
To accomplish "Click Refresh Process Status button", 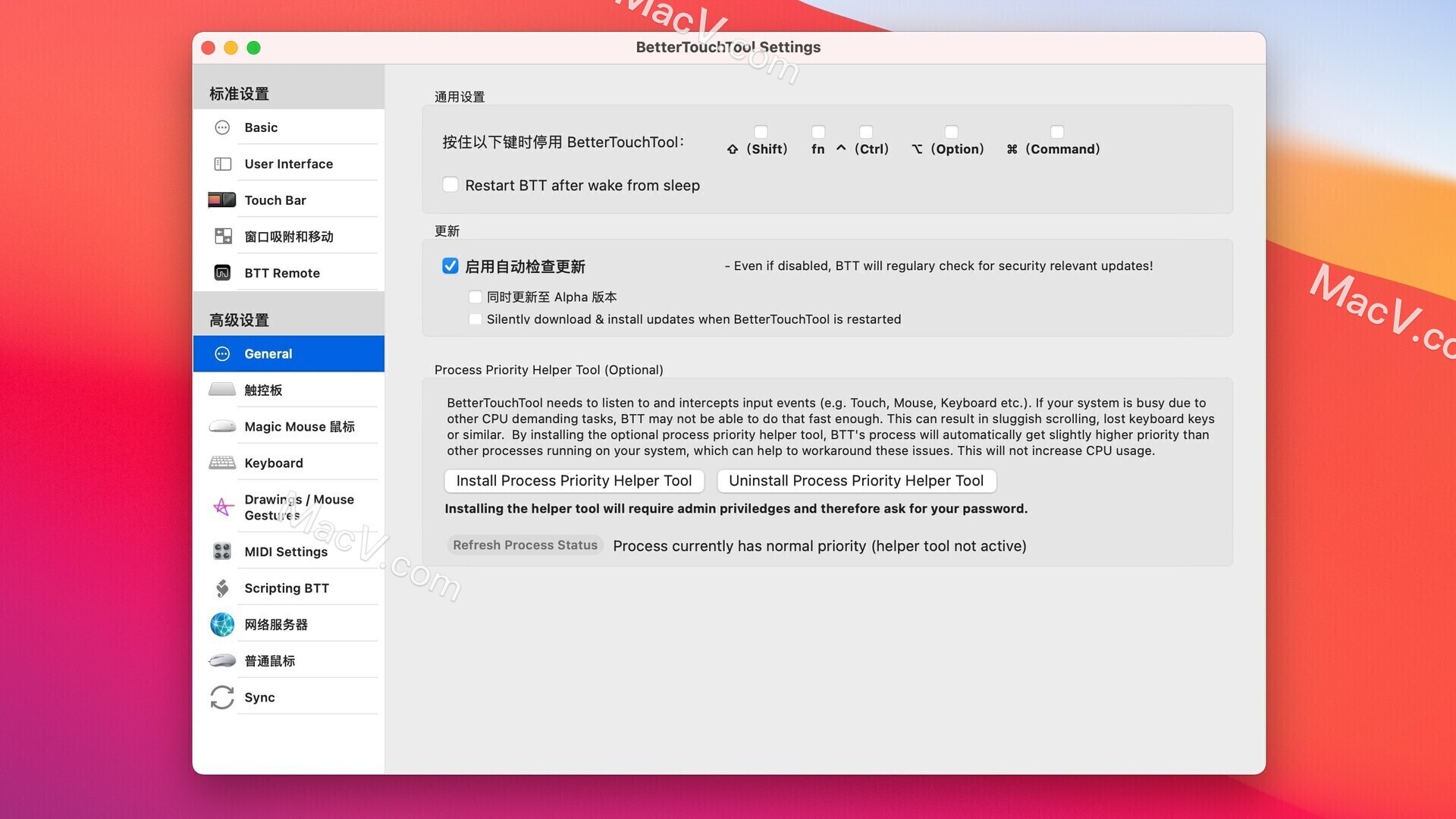I will tap(525, 545).
